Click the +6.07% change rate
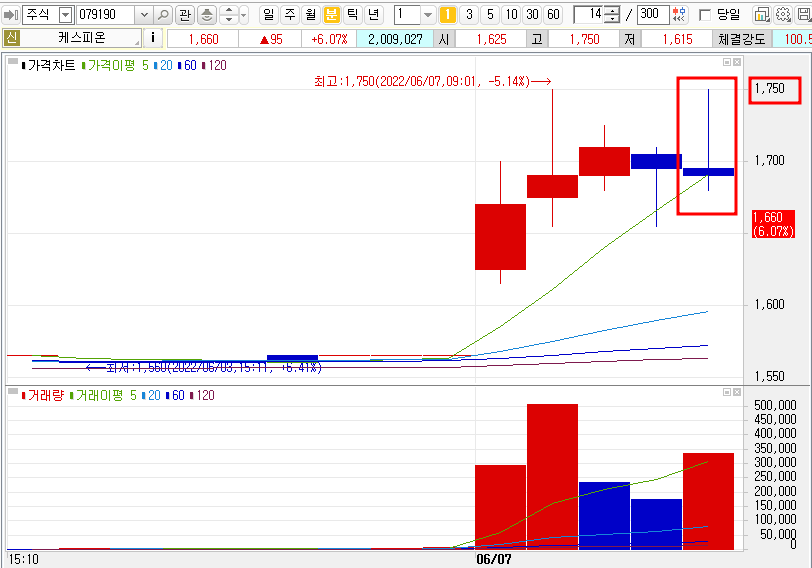Viewport: 812px width, 568px height. click(x=329, y=39)
